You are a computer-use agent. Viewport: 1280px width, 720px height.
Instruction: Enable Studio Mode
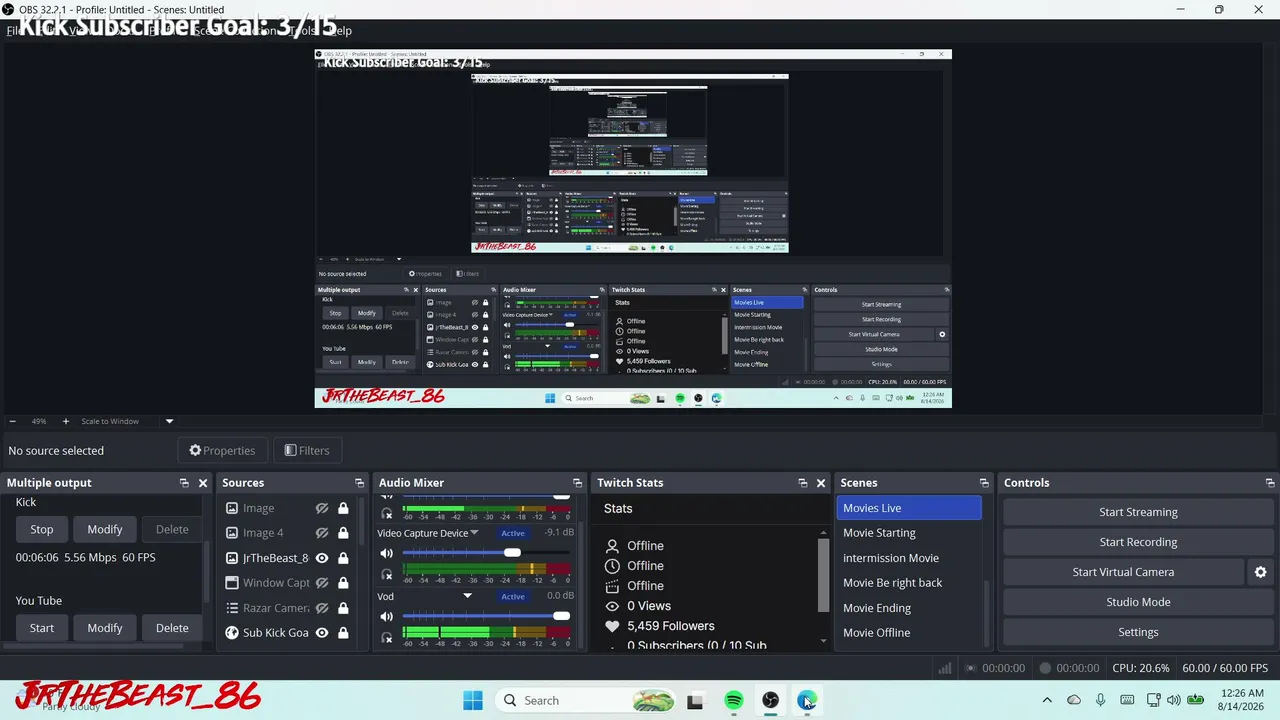click(1138, 602)
